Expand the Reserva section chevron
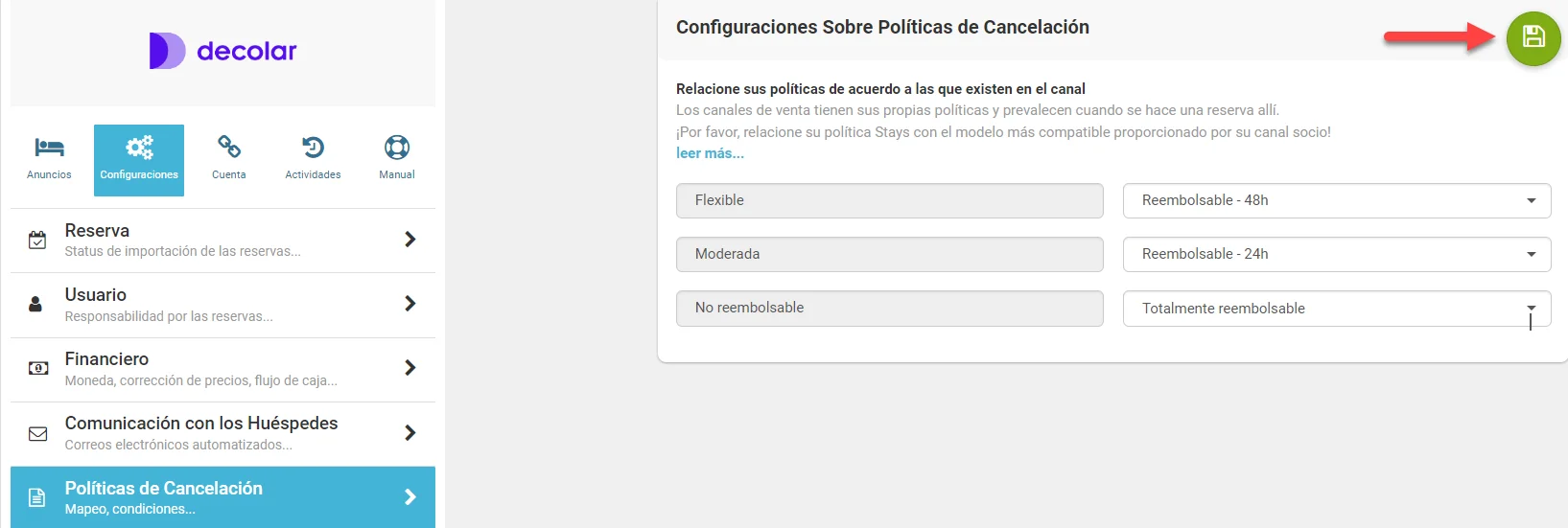This screenshot has height=528, width=1568. click(x=410, y=240)
